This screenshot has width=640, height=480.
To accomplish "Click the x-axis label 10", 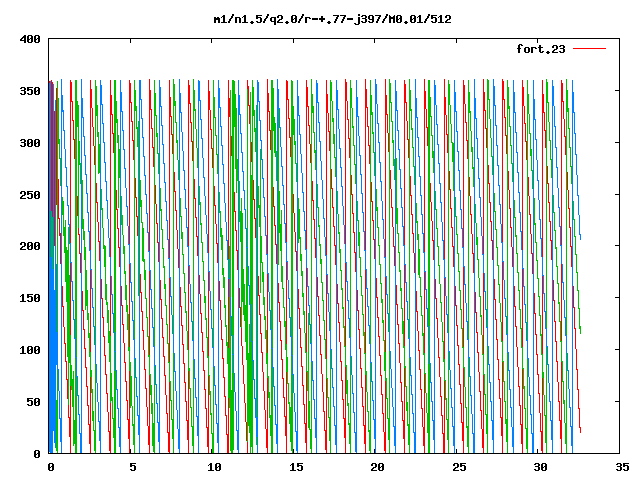I will [x=214, y=467].
